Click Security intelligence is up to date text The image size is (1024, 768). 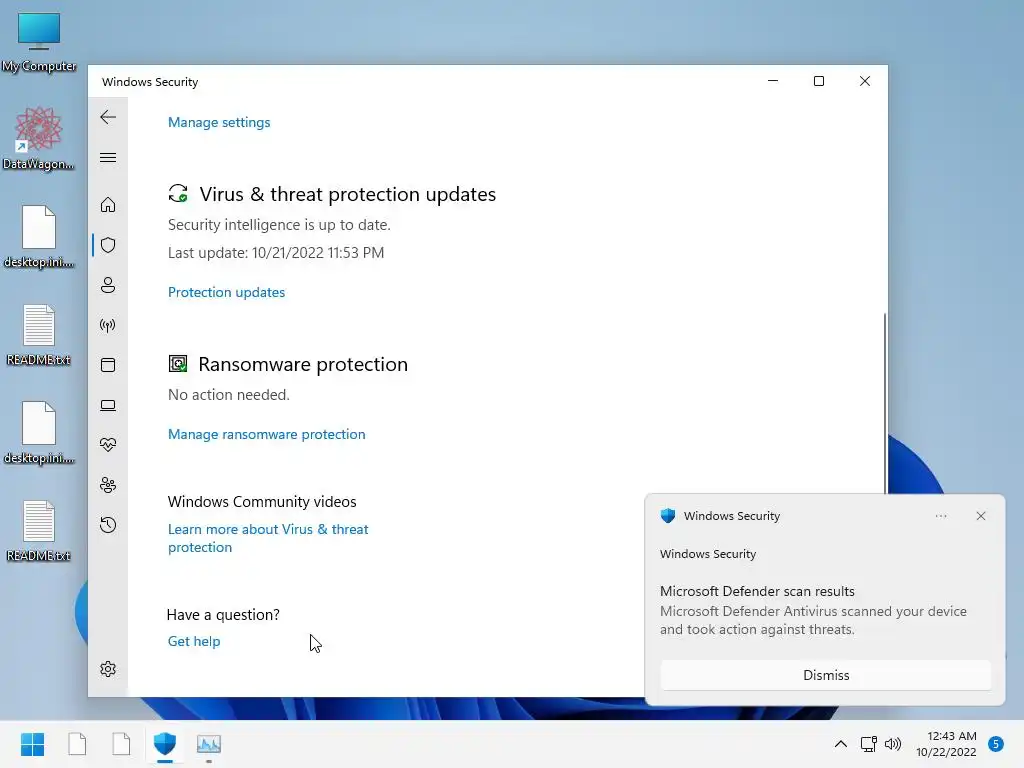tap(279, 225)
